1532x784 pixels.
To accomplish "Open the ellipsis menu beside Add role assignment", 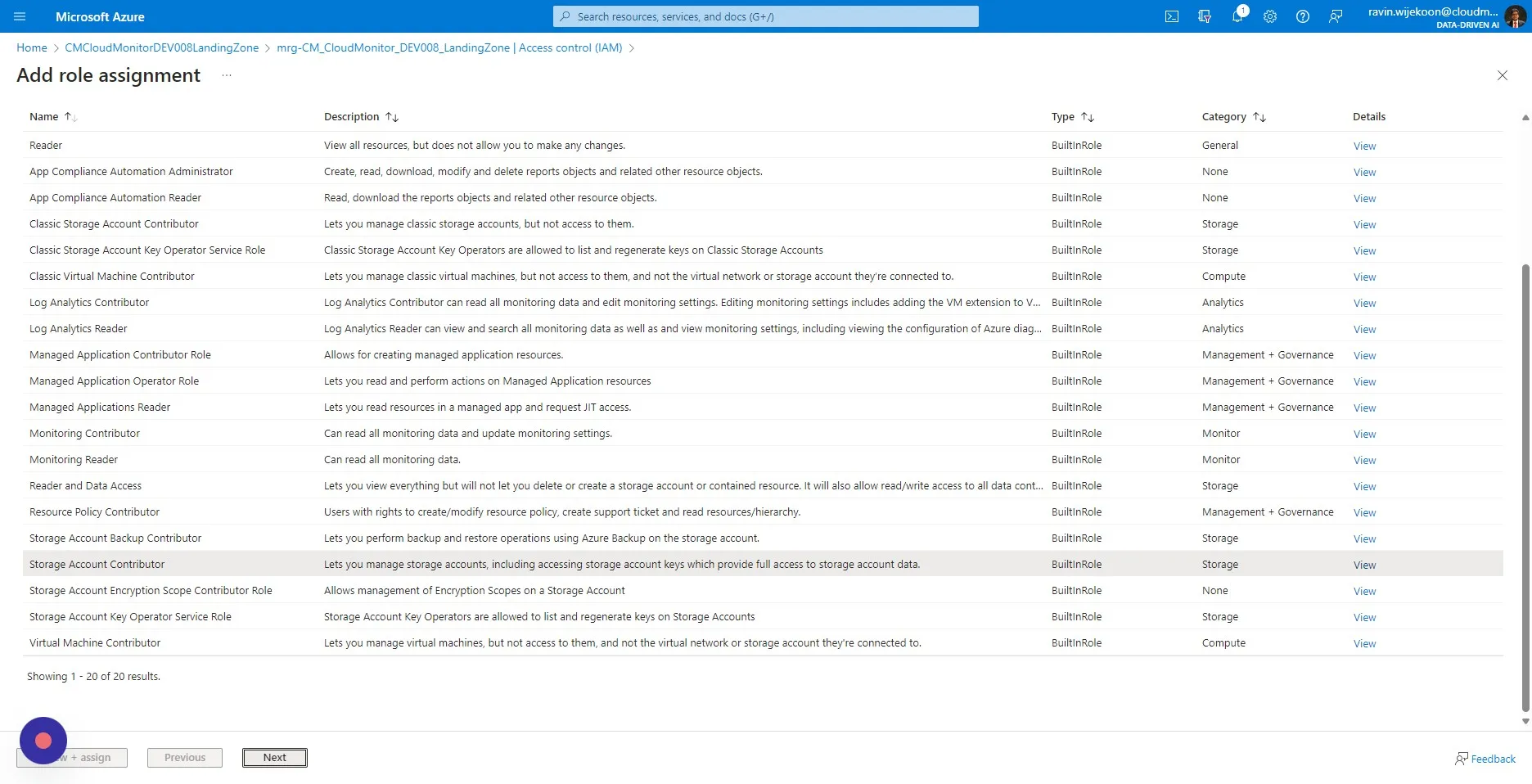I will point(227,75).
